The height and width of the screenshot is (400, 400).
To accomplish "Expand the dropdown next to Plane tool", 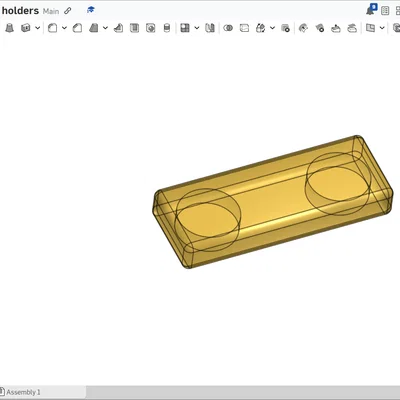I will click(382, 28).
